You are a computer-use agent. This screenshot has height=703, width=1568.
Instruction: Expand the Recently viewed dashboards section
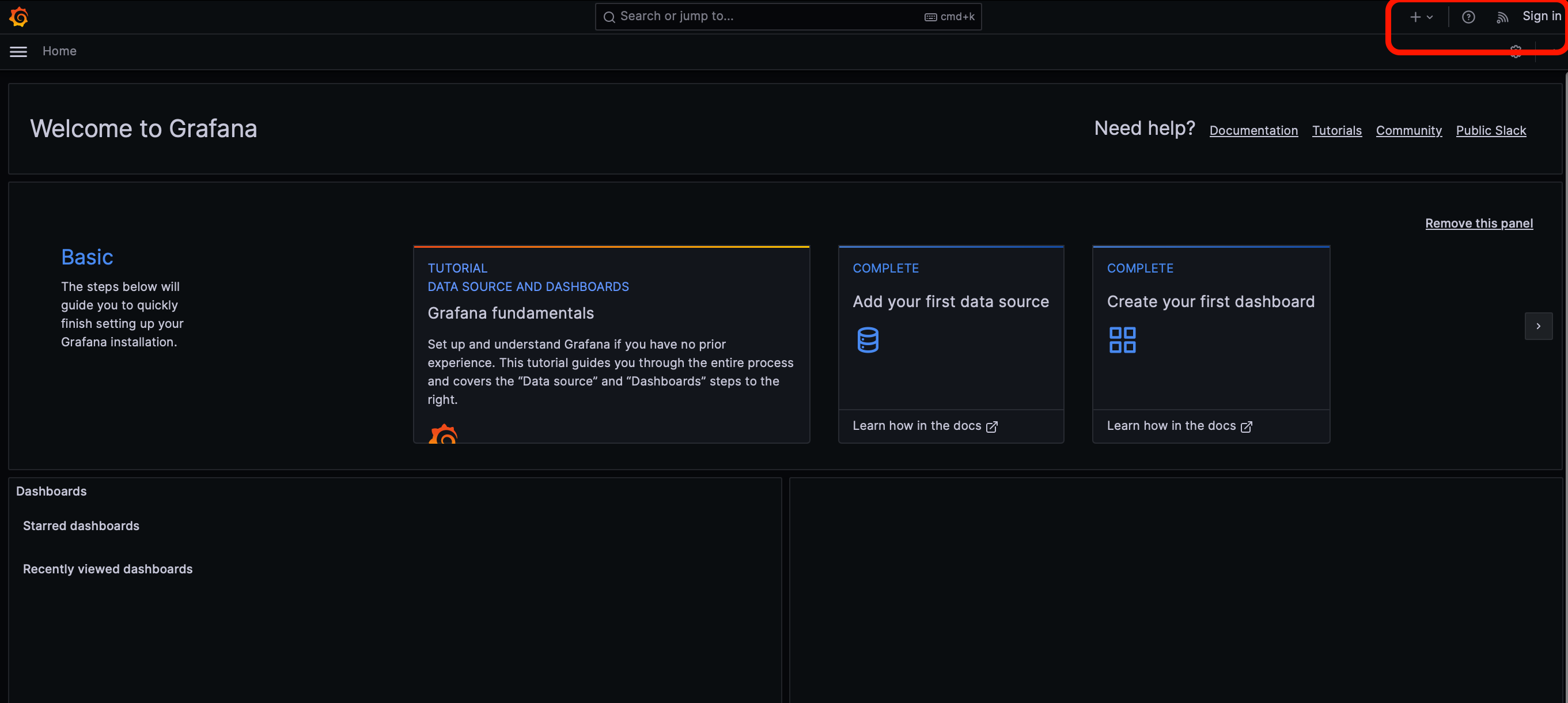click(x=107, y=569)
